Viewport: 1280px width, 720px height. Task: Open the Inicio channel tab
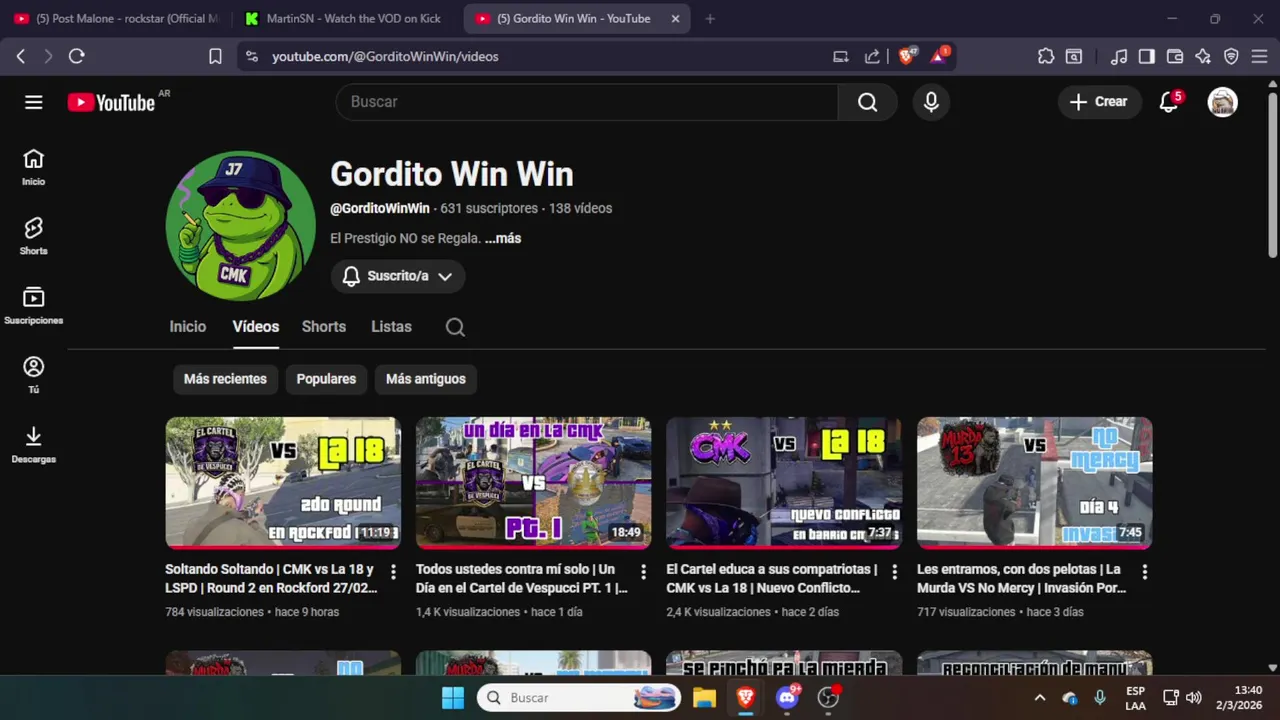tap(188, 327)
